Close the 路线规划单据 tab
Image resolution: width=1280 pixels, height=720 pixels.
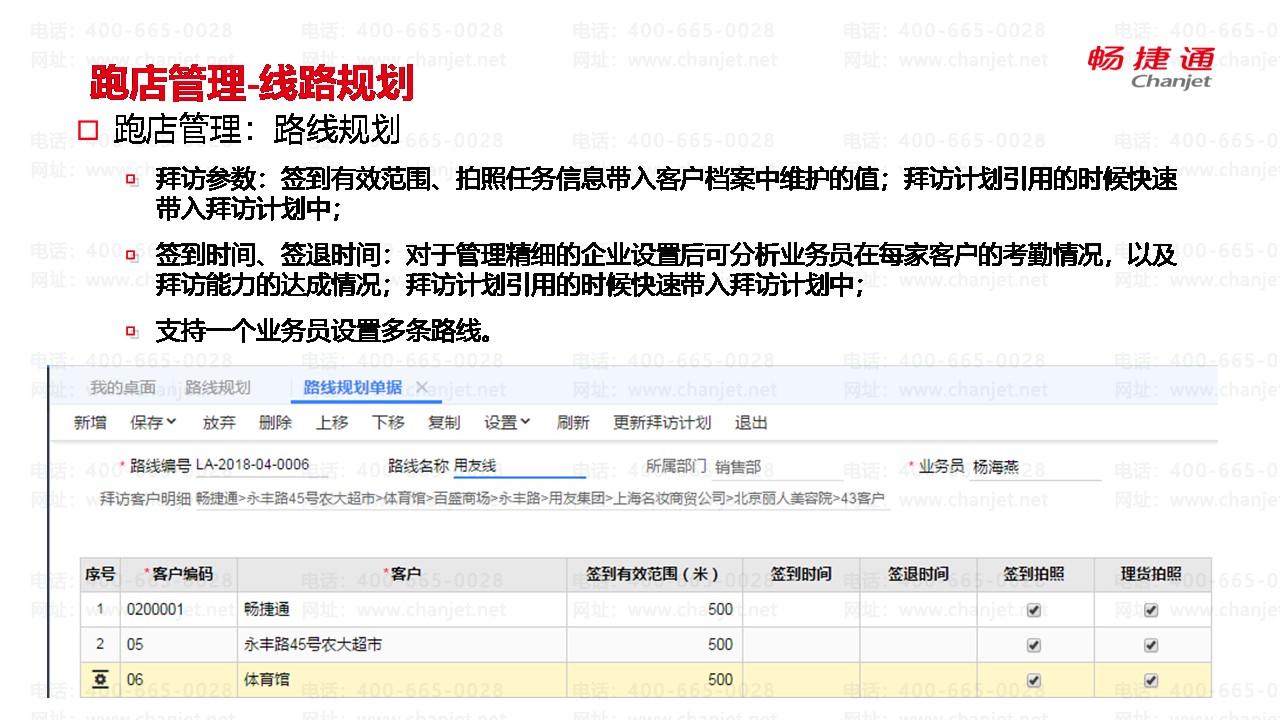click(x=422, y=387)
